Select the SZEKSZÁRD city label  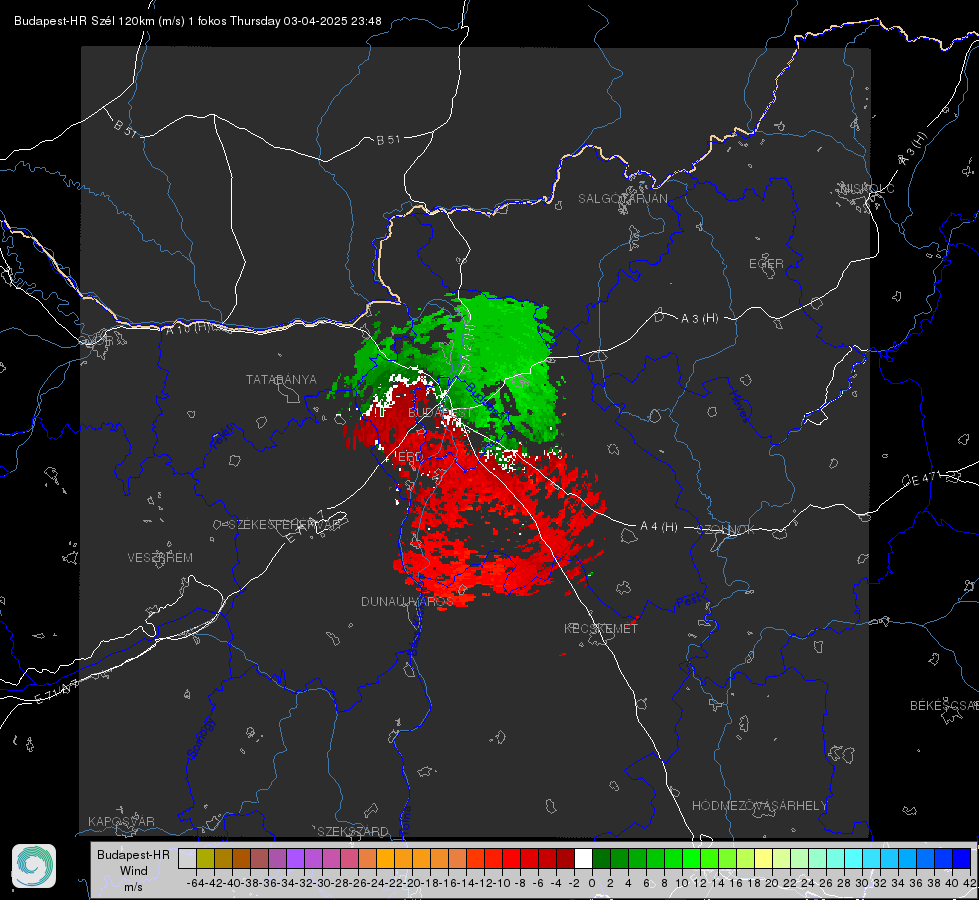pos(353,831)
